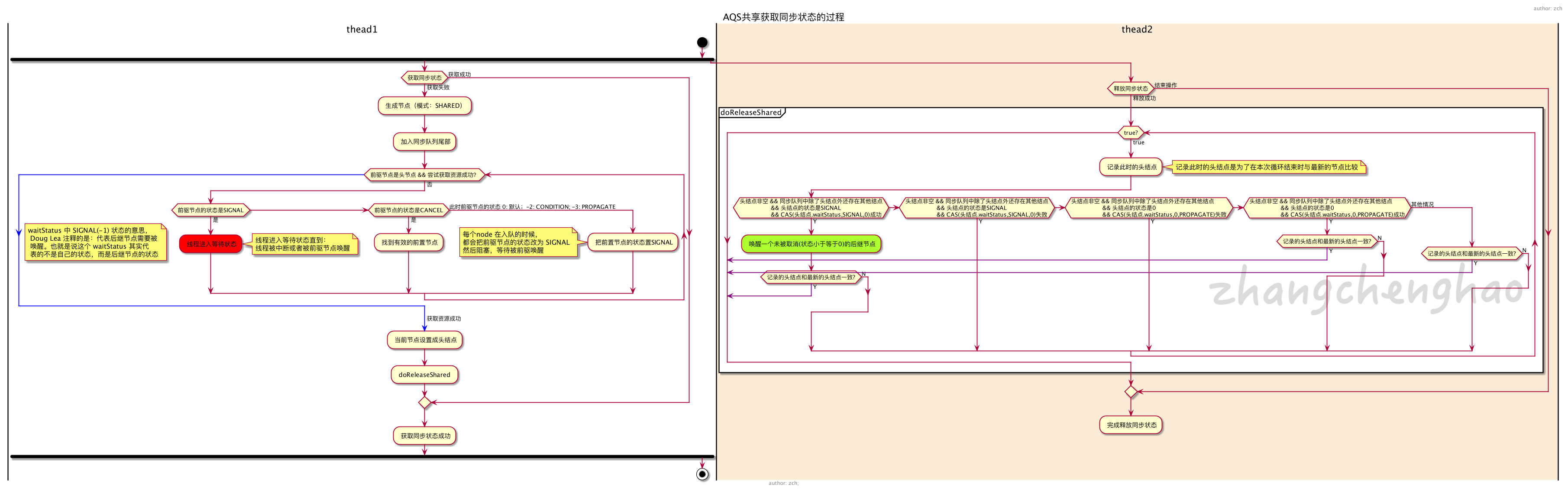
Task: Select the '释放同步状态' decision hexagon
Action: tap(1130, 89)
